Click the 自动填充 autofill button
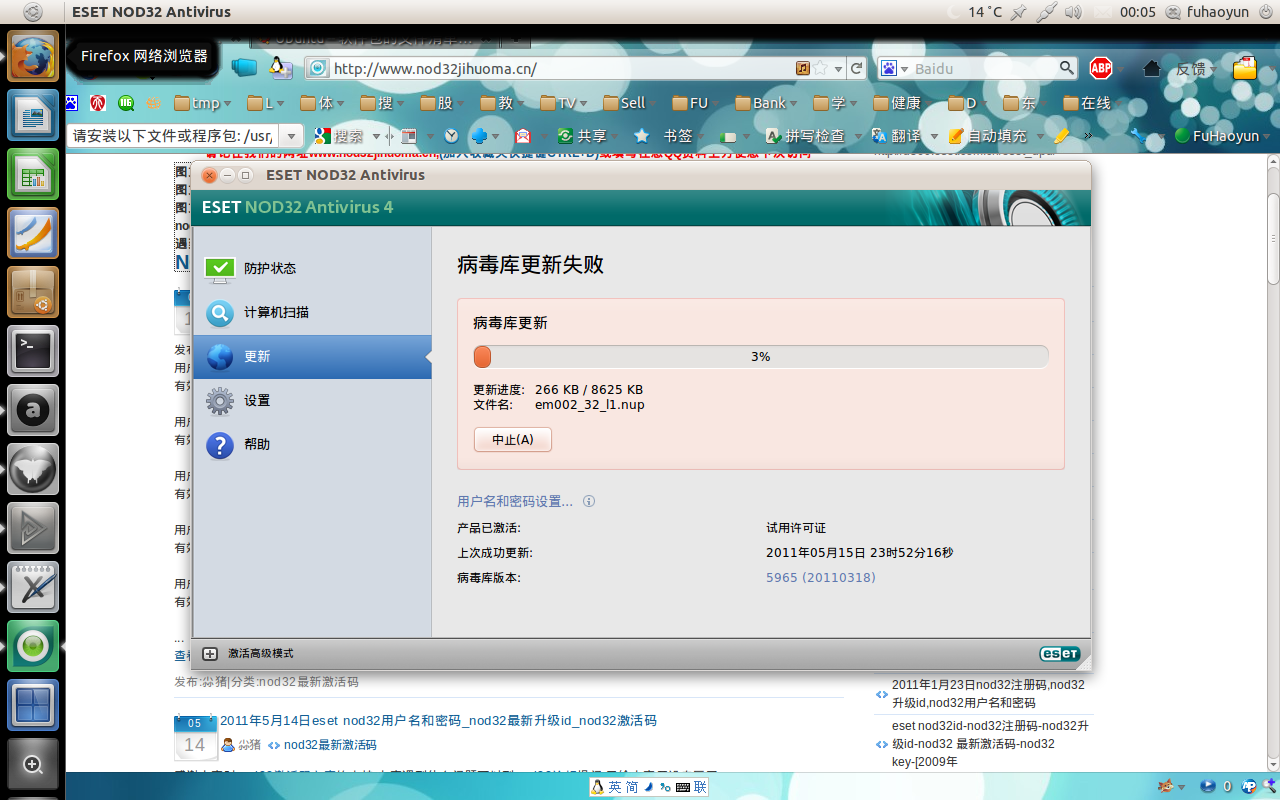Screen dimensions: 1280x800 pos(988,136)
